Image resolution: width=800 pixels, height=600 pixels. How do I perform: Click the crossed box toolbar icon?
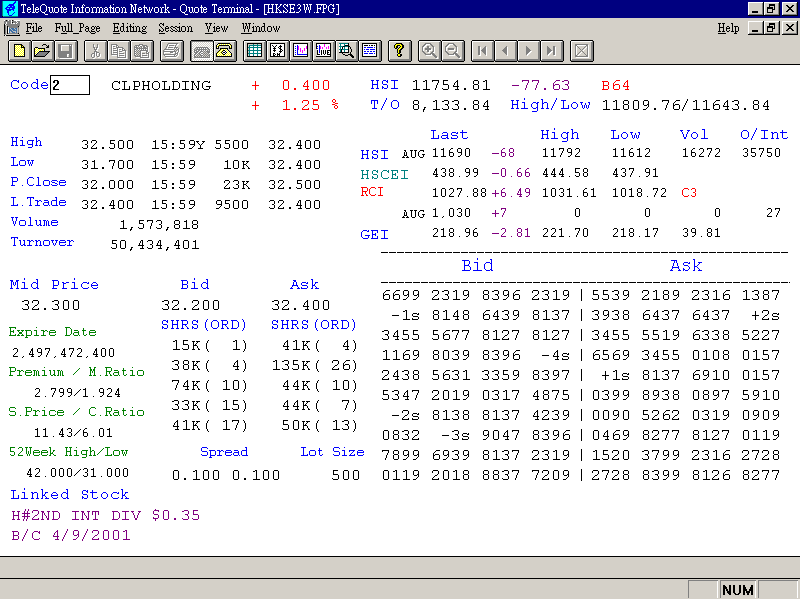coord(581,51)
